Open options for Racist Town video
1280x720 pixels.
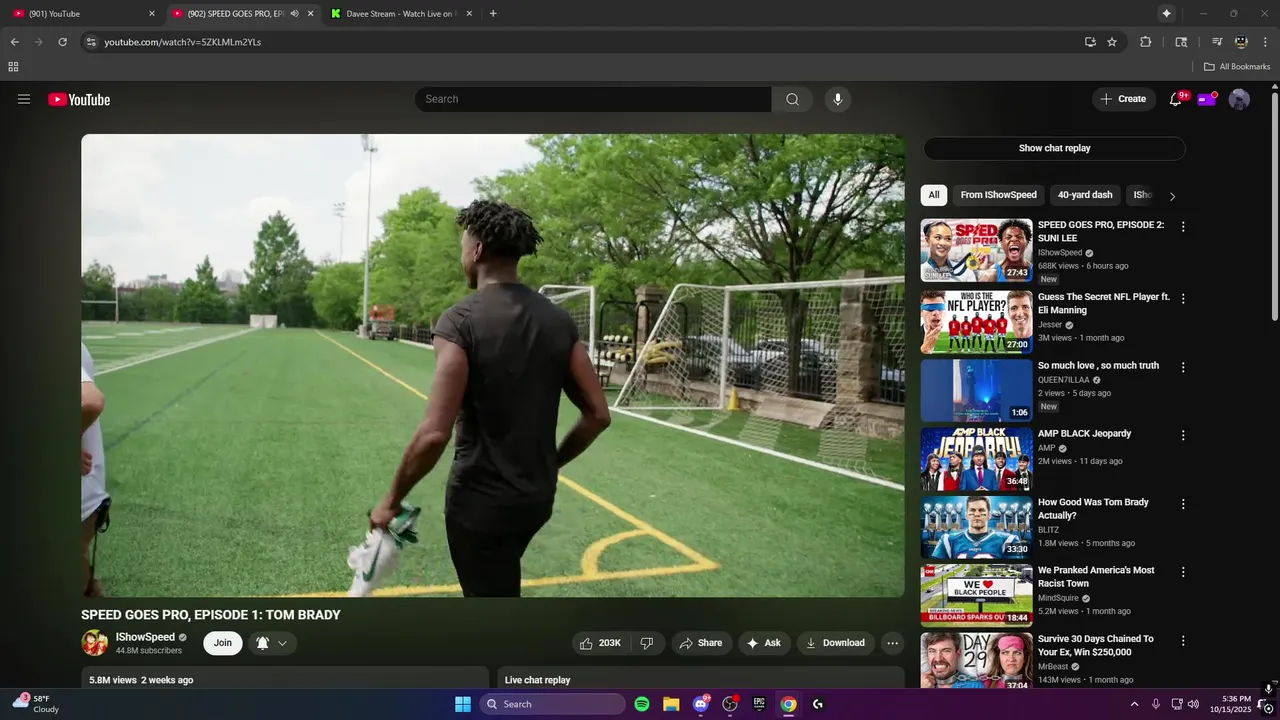click(1183, 572)
